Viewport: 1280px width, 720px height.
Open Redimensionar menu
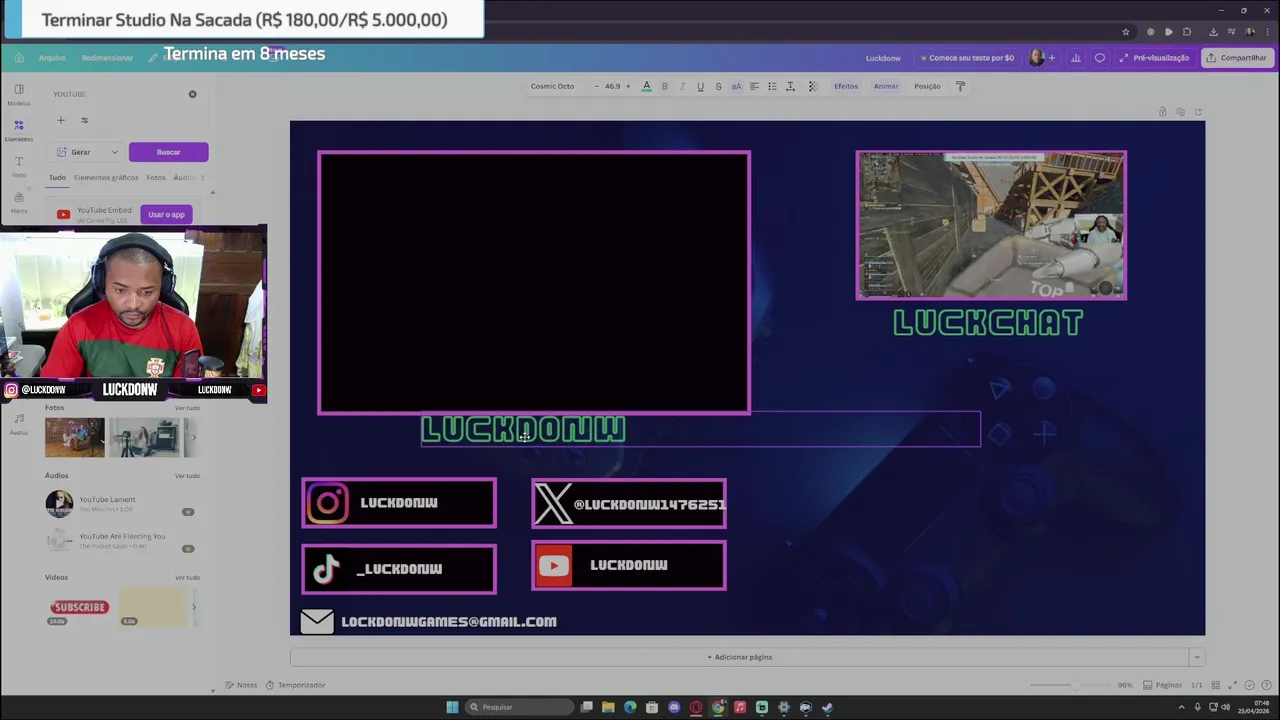pyautogui.click(x=107, y=58)
